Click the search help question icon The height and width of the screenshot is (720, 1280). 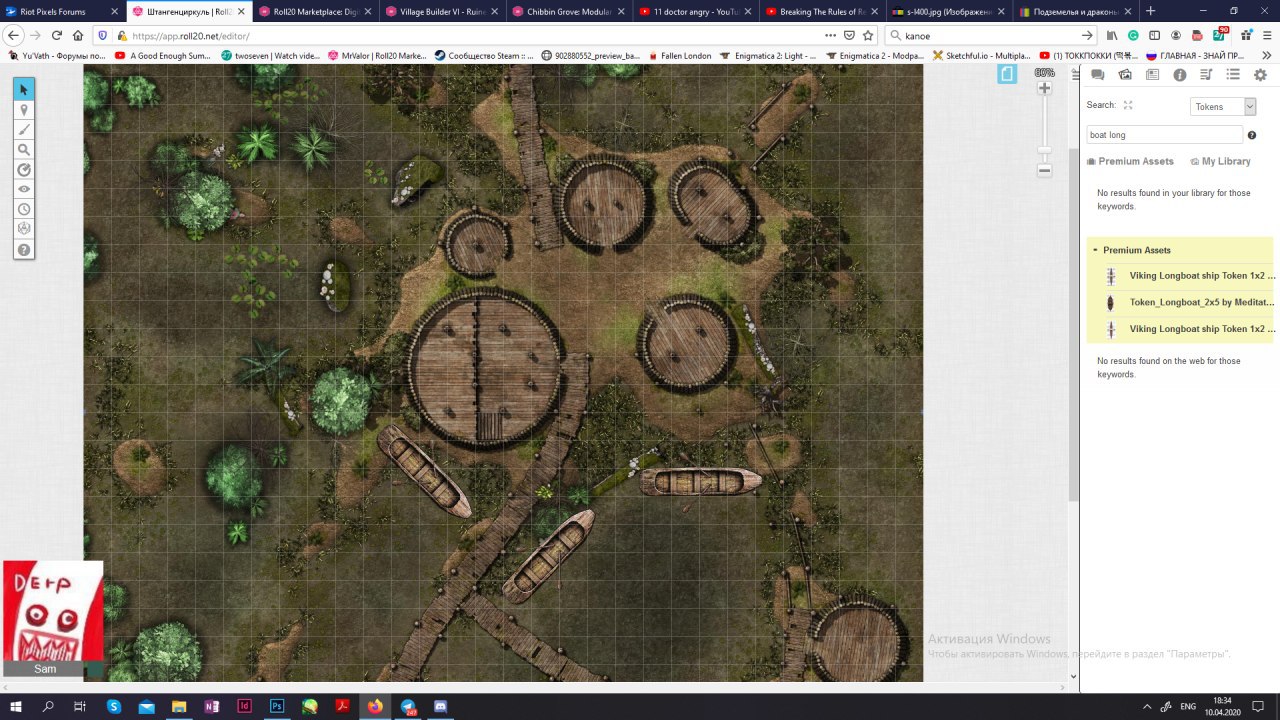pyautogui.click(x=1252, y=135)
